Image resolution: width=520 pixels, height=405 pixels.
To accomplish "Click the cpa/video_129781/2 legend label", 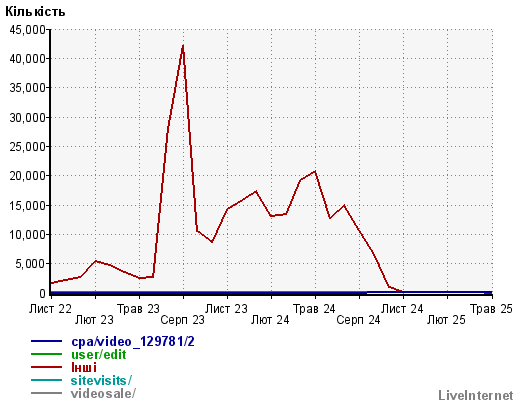I will click(x=133, y=342).
